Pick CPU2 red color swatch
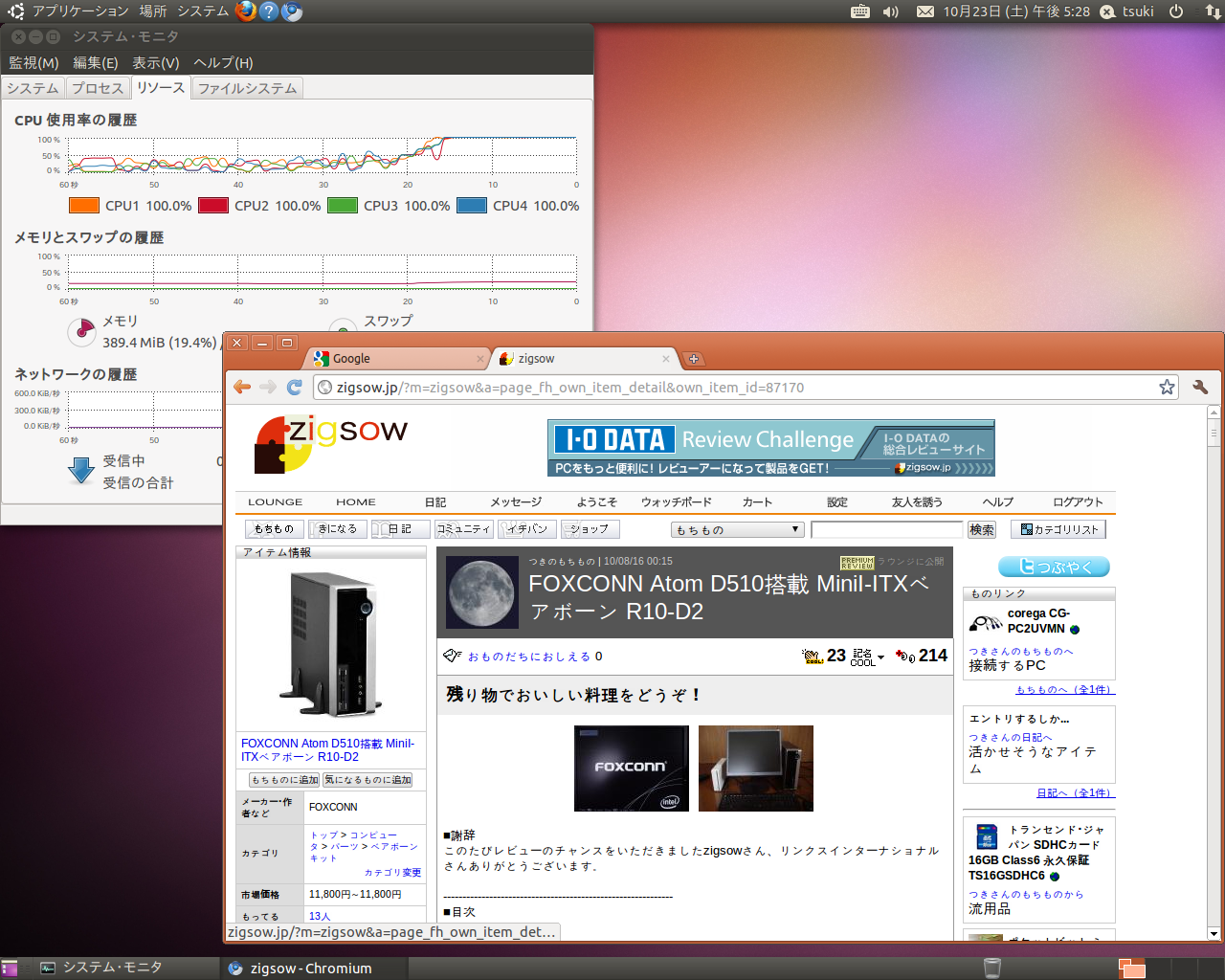Screen dimensions: 1225x980 [x=213, y=205]
